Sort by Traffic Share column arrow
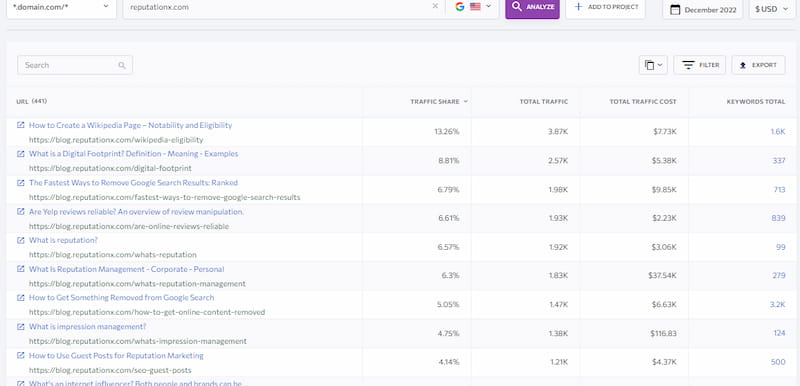Image resolution: width=800 pixels, height=386 pixels. 465,101
